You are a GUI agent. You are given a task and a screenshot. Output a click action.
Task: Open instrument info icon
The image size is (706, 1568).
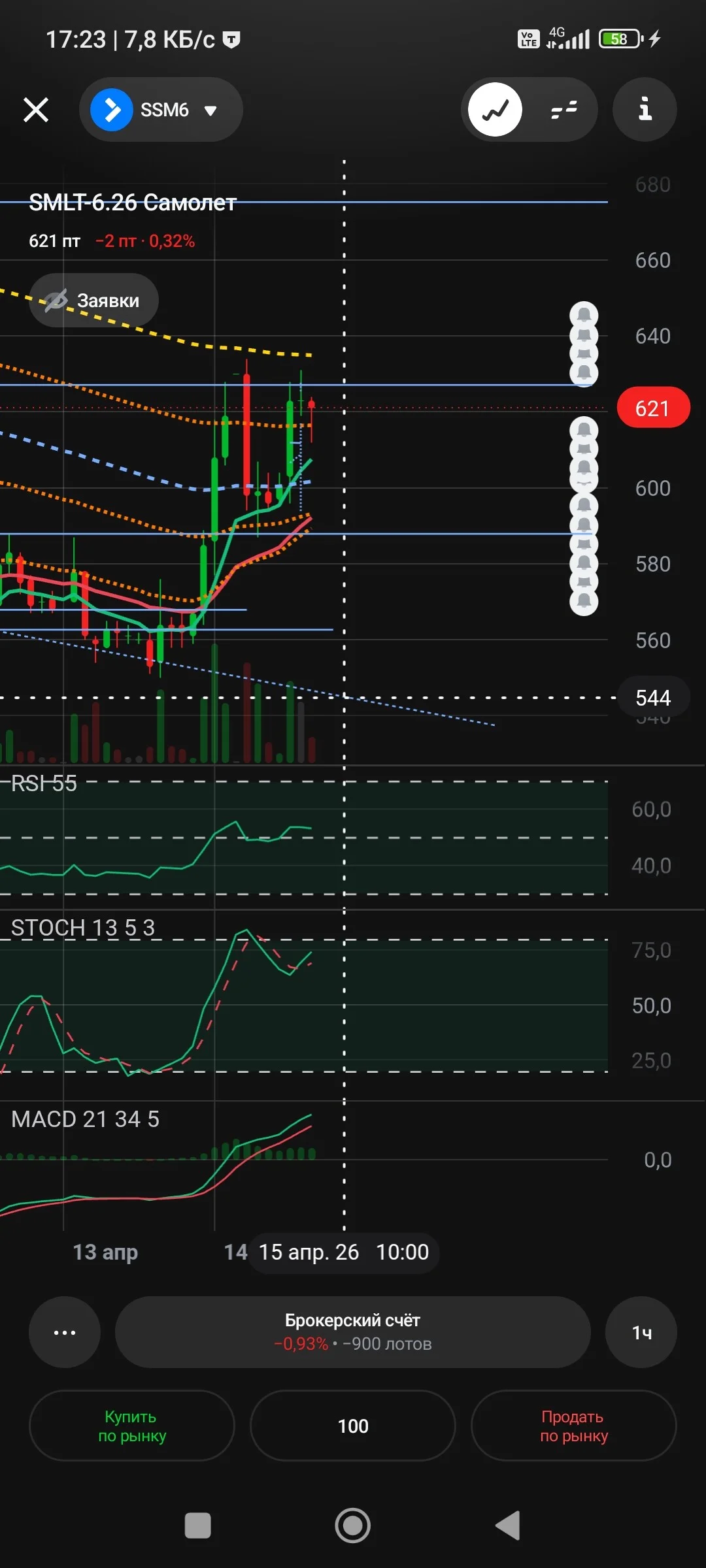pos(645,110)
